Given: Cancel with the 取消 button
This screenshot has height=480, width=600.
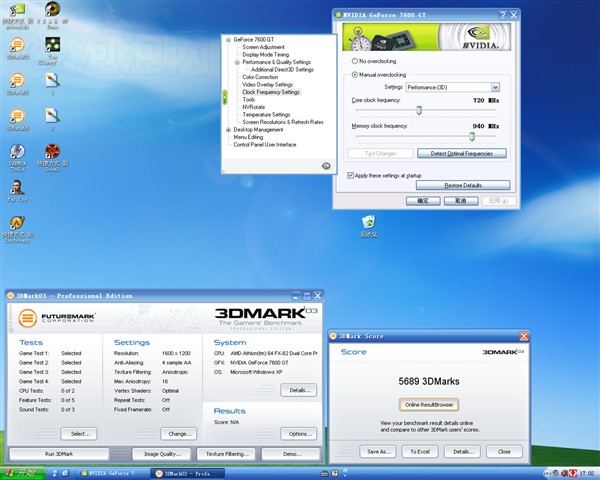Looking at the screenshot, I should click(x=461, y=201).
